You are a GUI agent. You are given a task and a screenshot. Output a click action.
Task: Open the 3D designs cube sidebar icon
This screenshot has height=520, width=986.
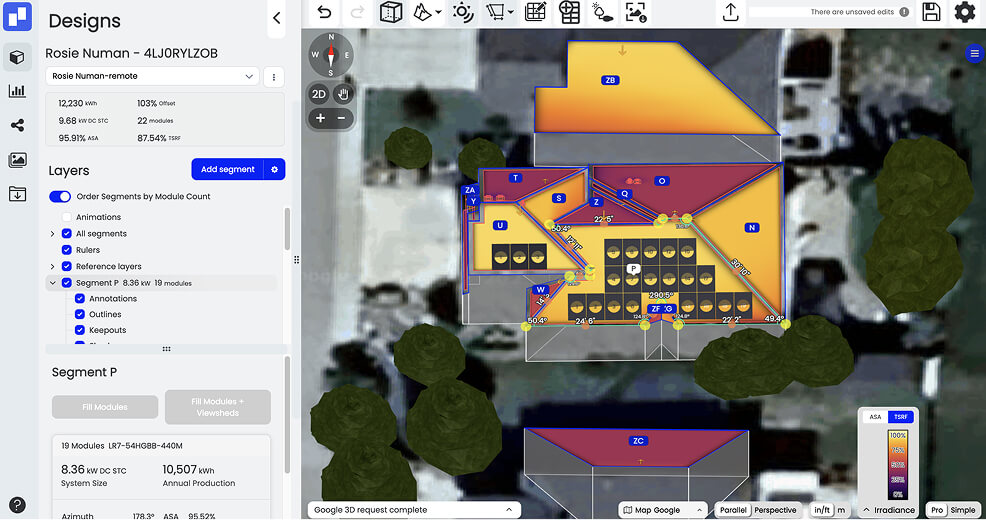(17, 57)
